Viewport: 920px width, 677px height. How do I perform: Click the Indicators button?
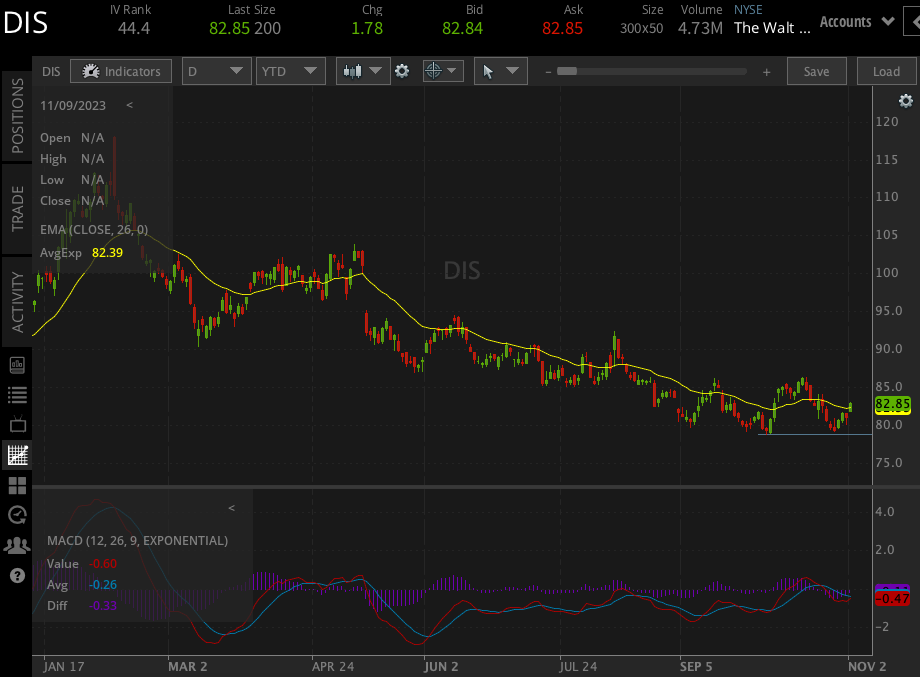121,71
